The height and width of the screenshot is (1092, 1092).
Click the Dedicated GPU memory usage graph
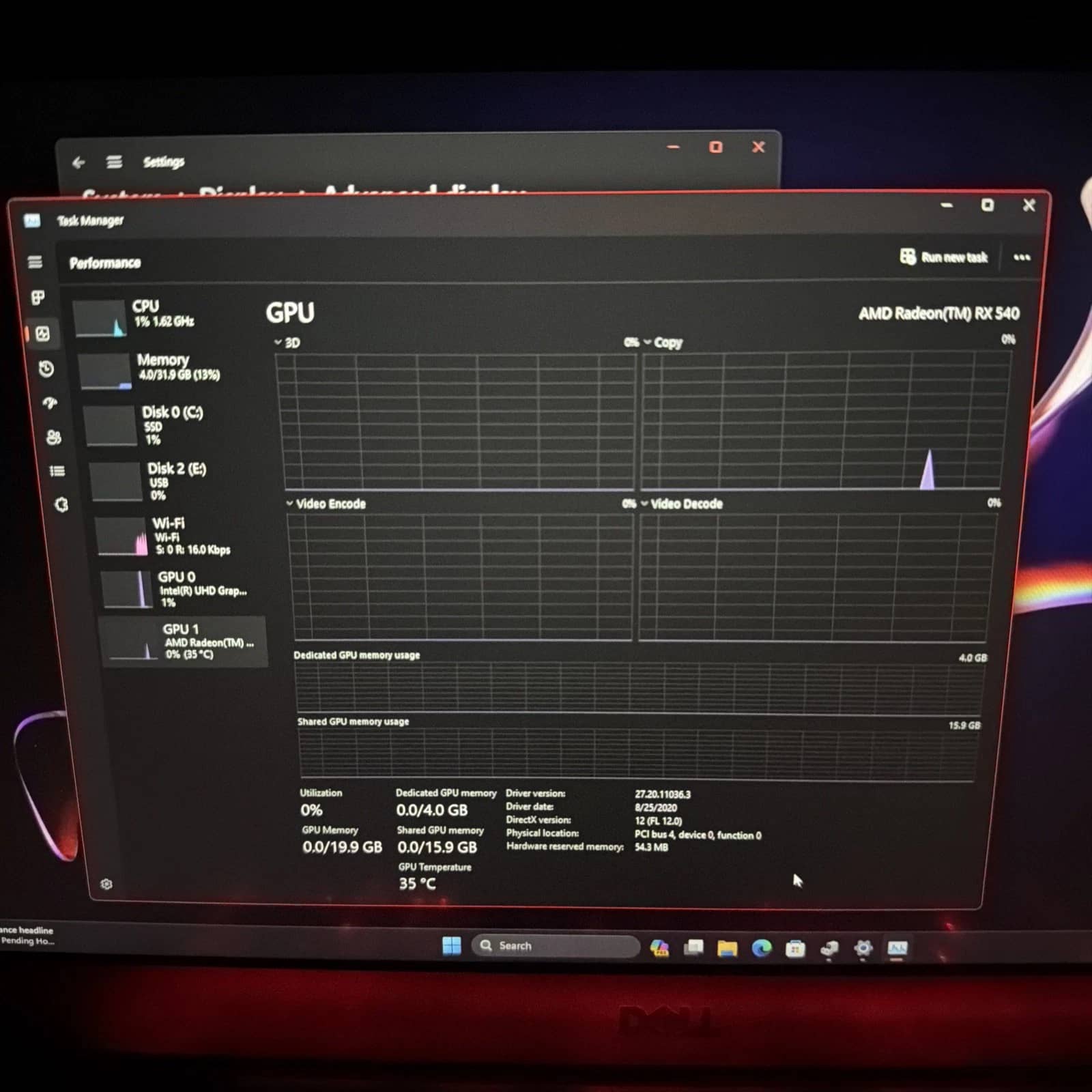point(640,687)
